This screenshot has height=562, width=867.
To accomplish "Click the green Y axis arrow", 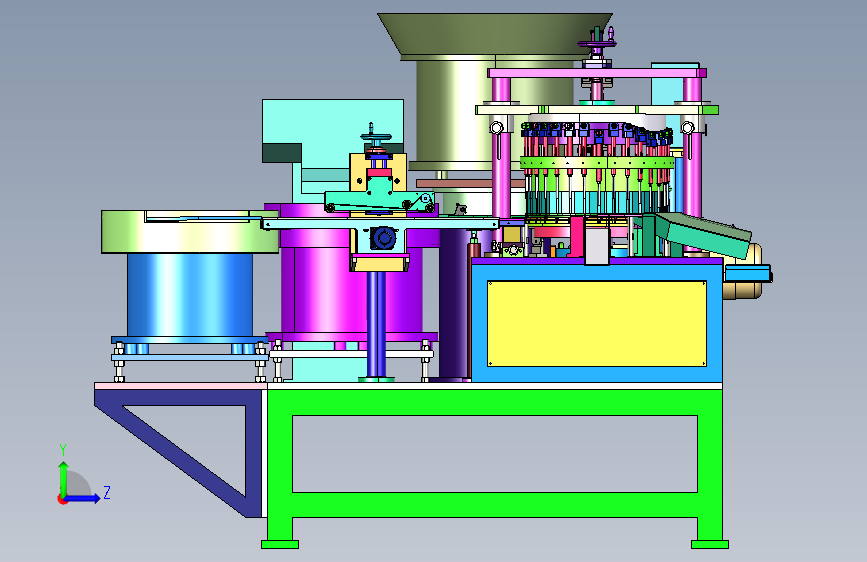I will point(64,478).
